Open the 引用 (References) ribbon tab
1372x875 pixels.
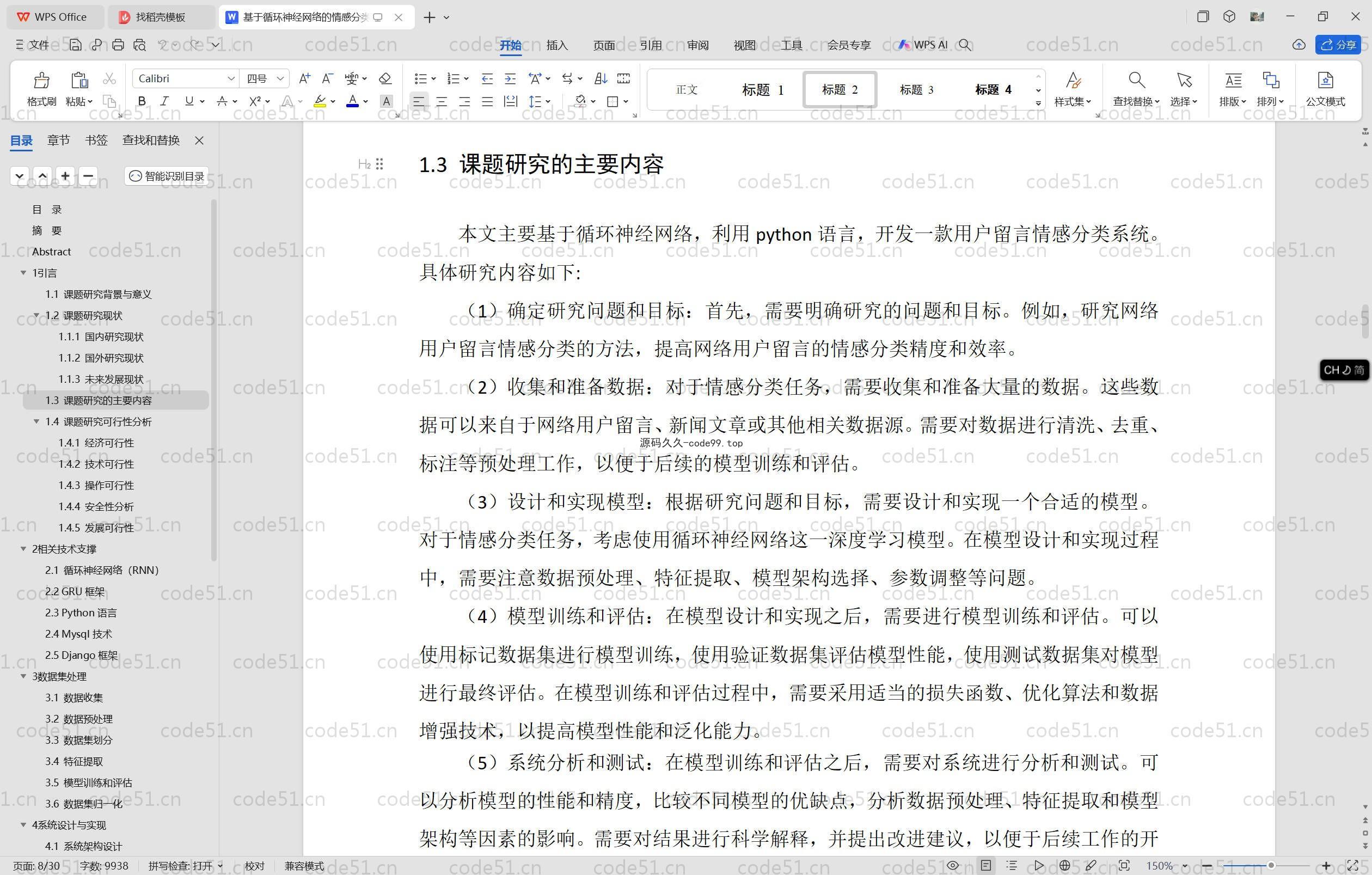tap(651, 45)
